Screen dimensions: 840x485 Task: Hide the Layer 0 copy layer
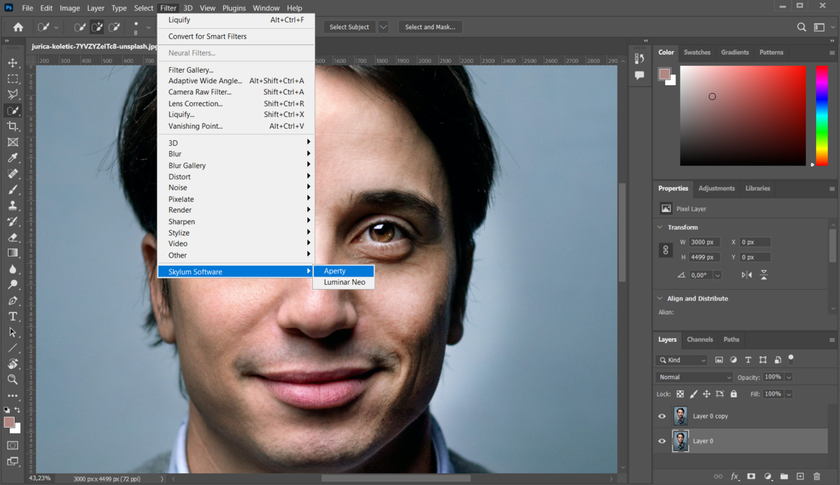pyautogui.click(x=662, y=416)
